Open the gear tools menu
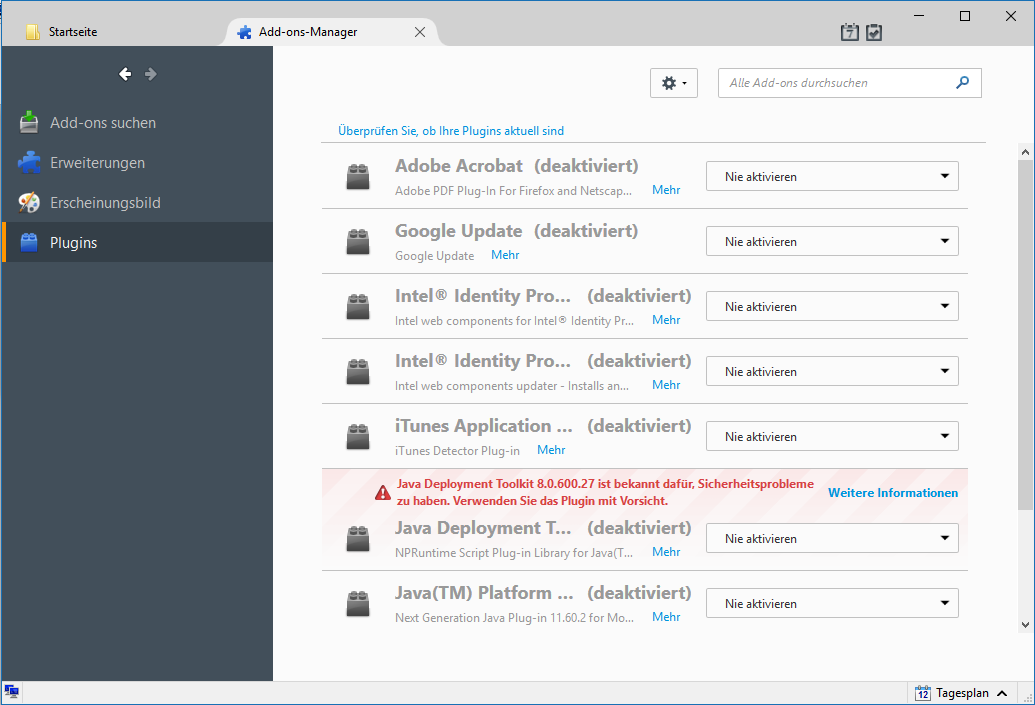1035x705 pixels. pyautogui.click(x=673, y=83)
